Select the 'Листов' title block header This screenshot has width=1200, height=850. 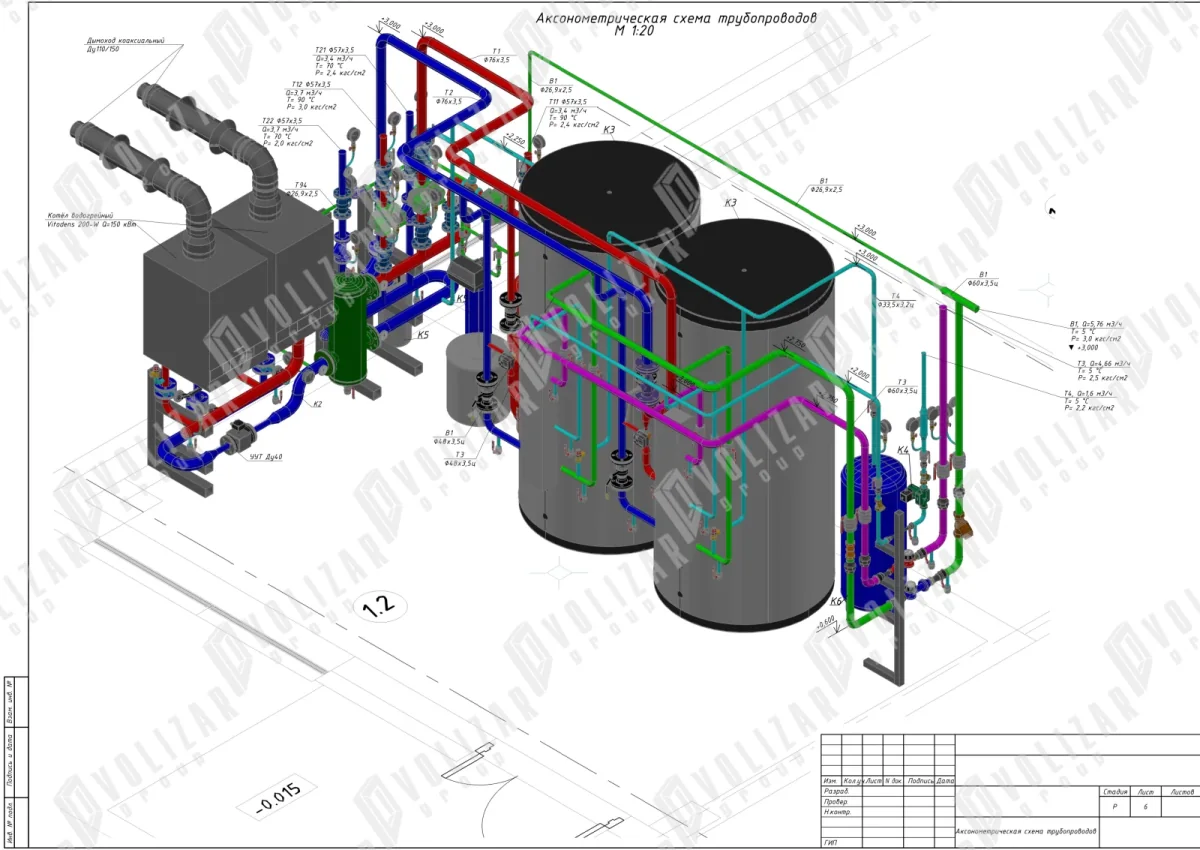(1182, 792)
